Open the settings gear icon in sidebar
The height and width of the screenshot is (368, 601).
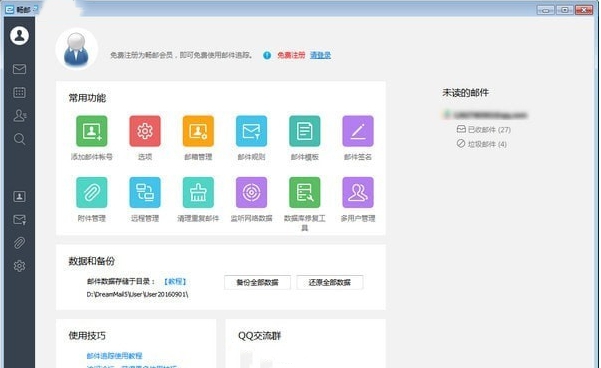pyautogui.click(x=19, y=266)
